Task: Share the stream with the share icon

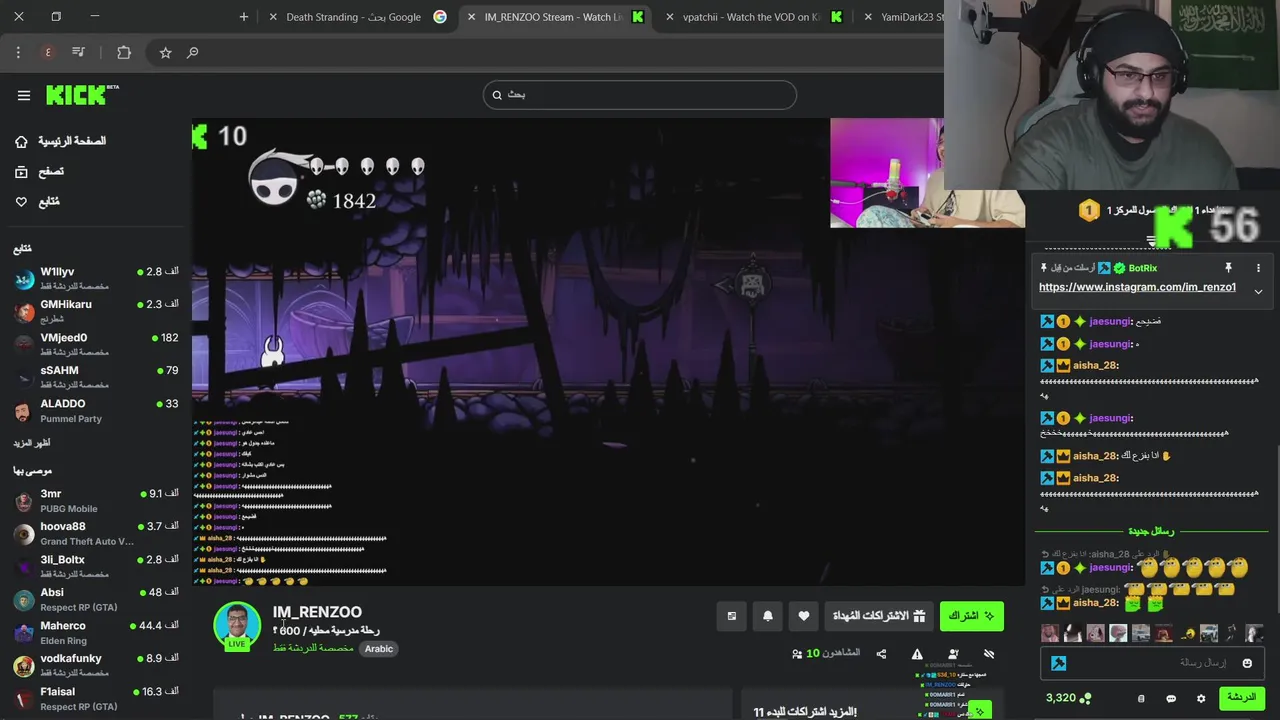Action: pos(881,654)
